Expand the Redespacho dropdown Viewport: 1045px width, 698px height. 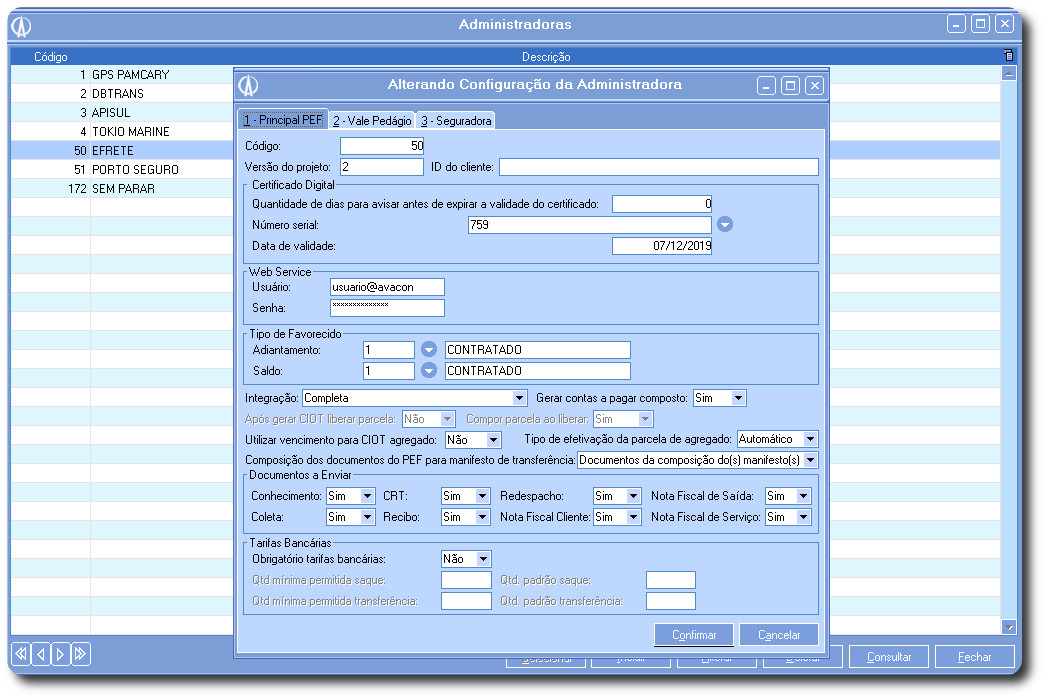coord(633,496)
